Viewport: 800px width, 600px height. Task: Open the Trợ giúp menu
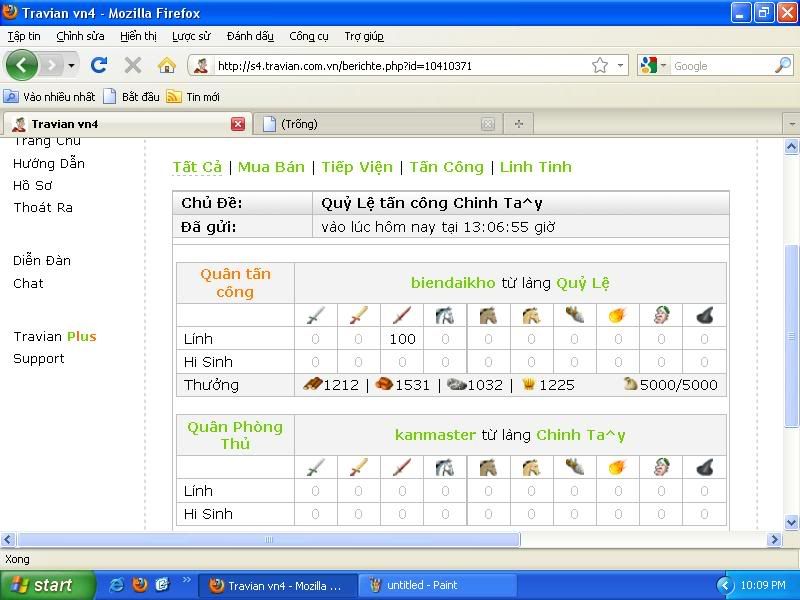[364, 36]
